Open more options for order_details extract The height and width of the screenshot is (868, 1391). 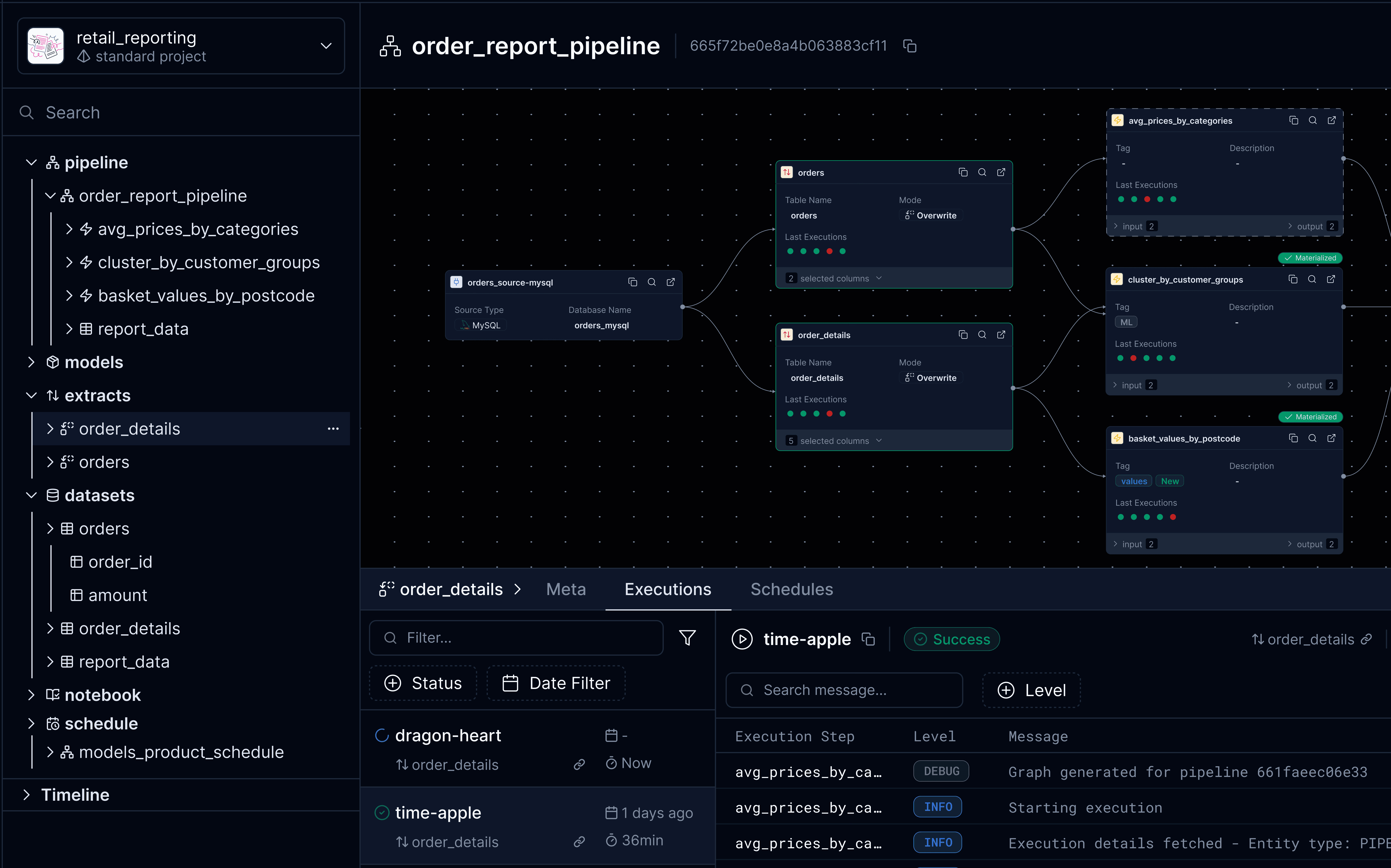pos(333,429)
